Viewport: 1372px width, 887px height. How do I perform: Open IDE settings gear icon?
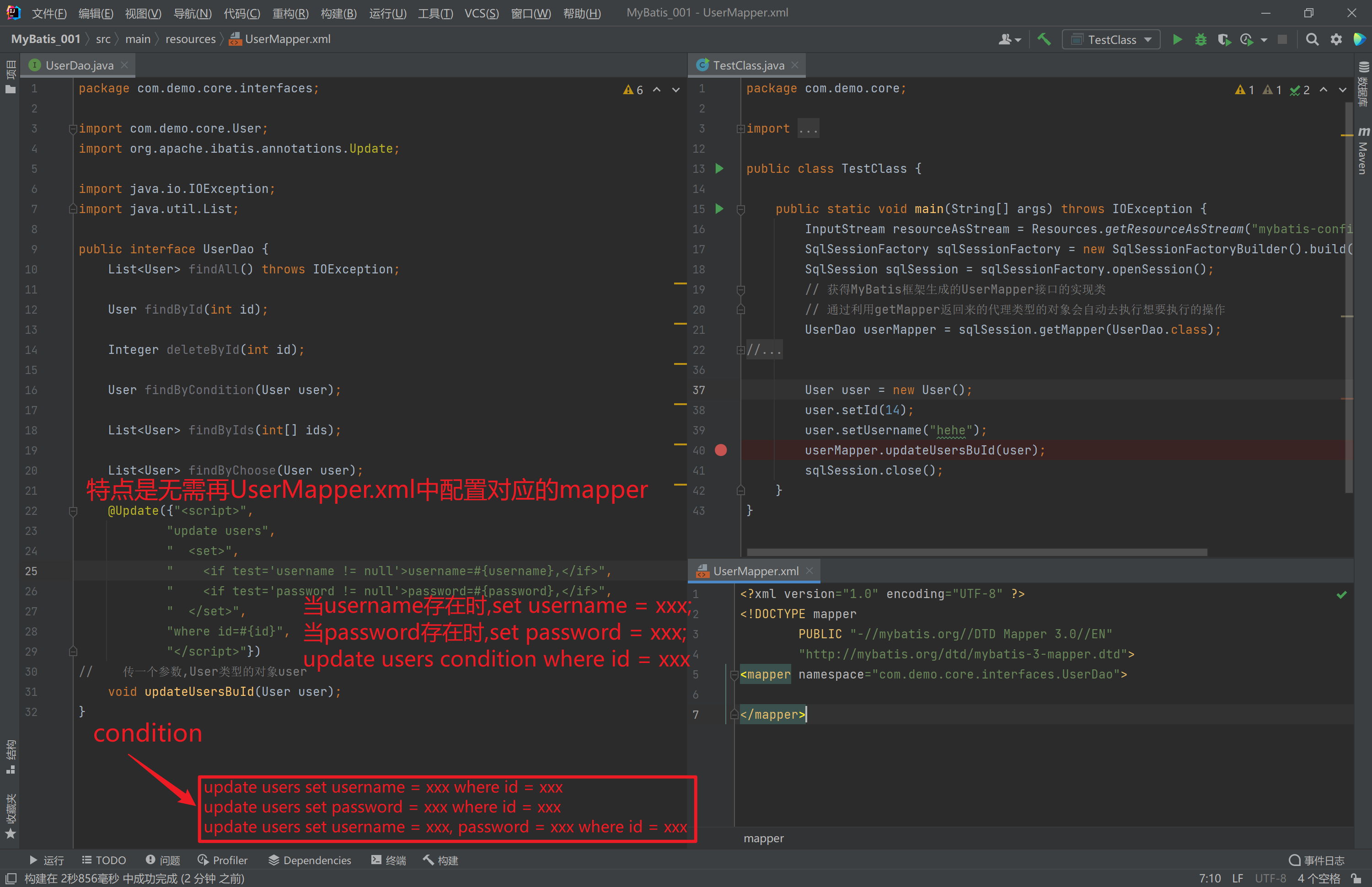1336,39
